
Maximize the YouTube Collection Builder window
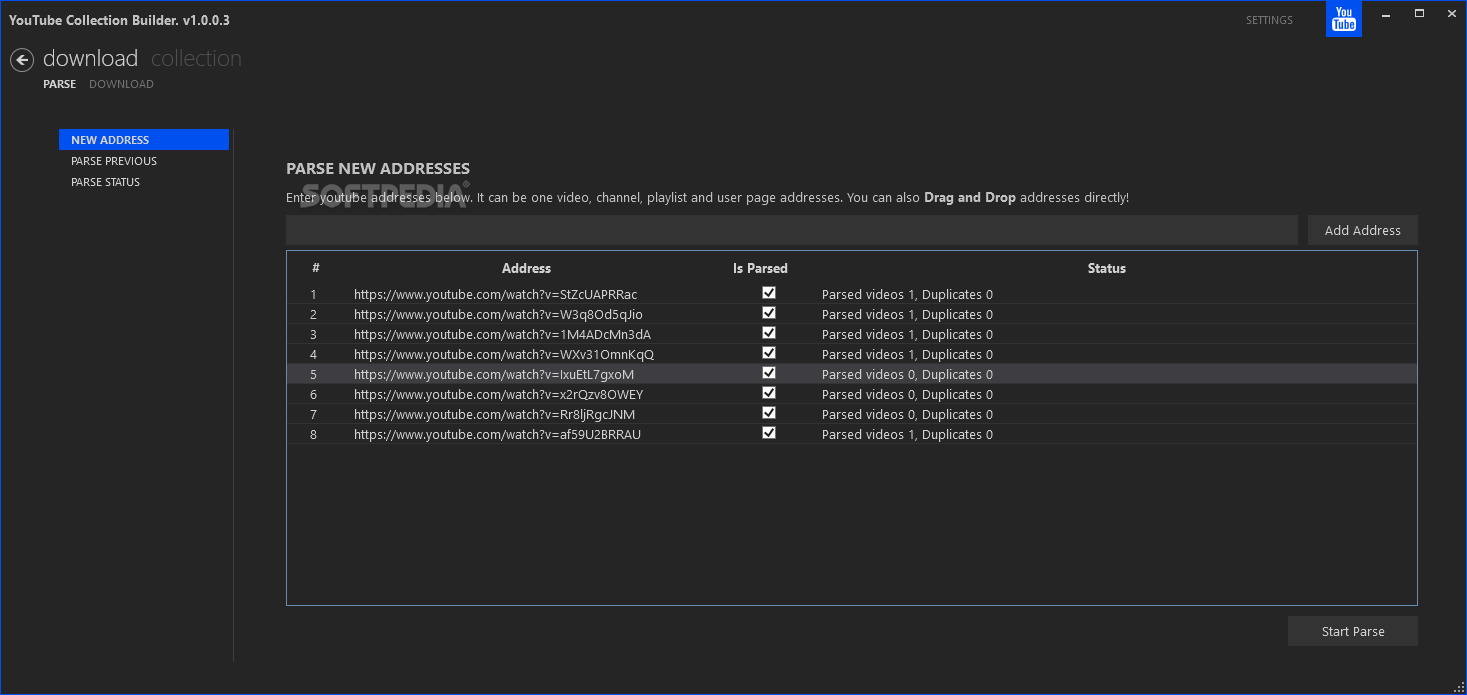[x=1418, y=14]
